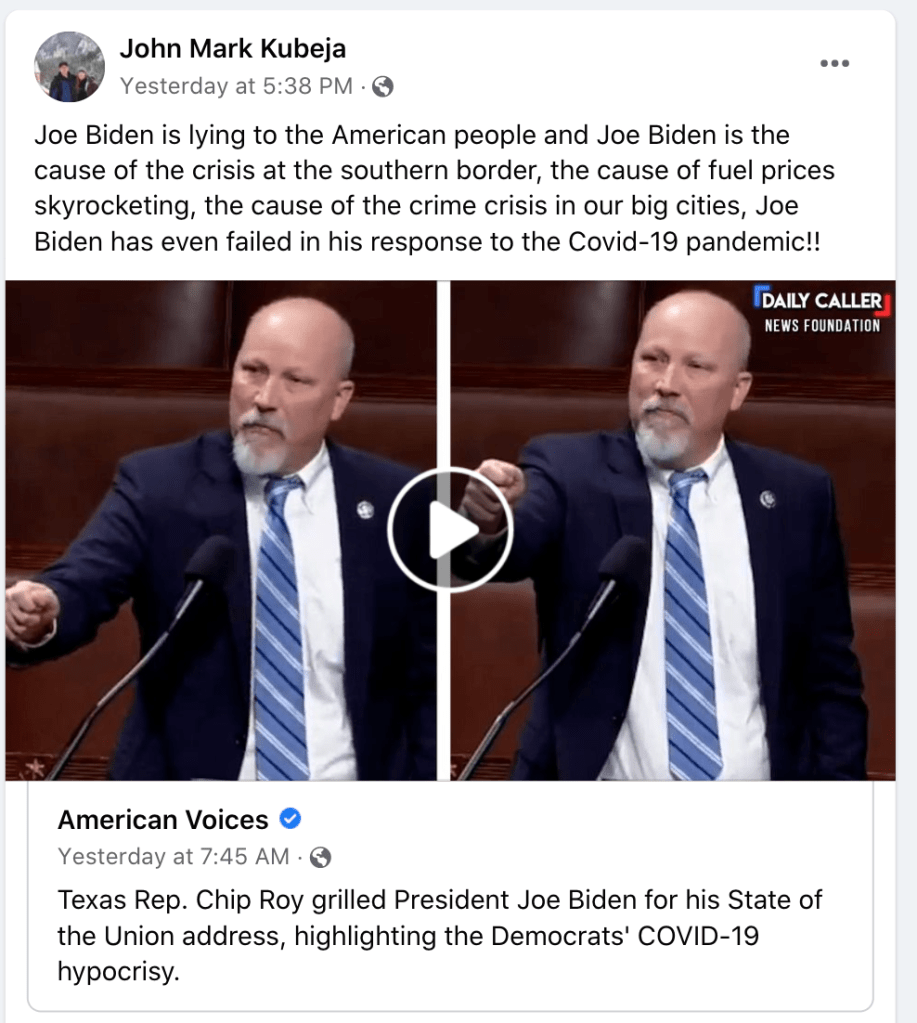Click the left video frame with outstretched arm

pyautogui.click(x=221, y=530)
